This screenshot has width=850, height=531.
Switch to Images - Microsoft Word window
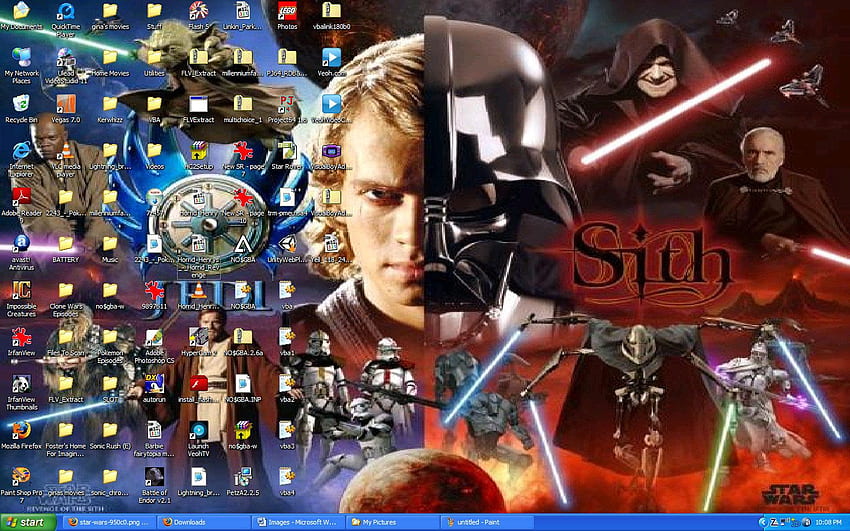point(298,522)
